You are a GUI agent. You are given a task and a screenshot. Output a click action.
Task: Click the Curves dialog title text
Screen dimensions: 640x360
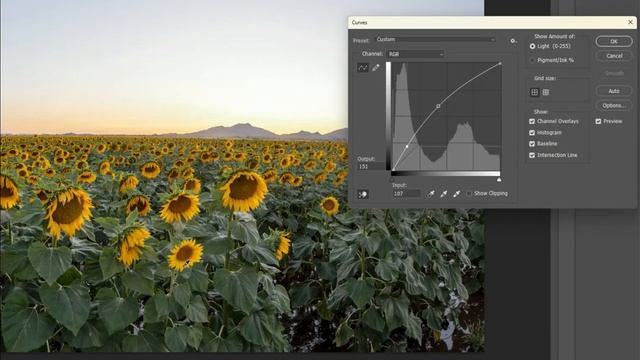point(360,22)
